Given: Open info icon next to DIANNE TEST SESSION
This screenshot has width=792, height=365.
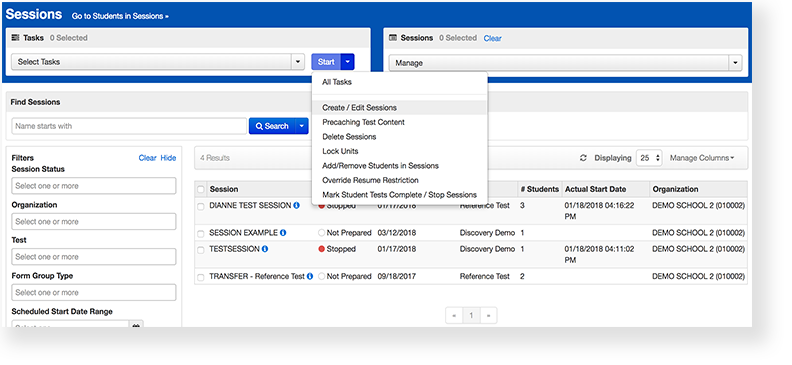Looking at the screenshot, I should [296, 205].
